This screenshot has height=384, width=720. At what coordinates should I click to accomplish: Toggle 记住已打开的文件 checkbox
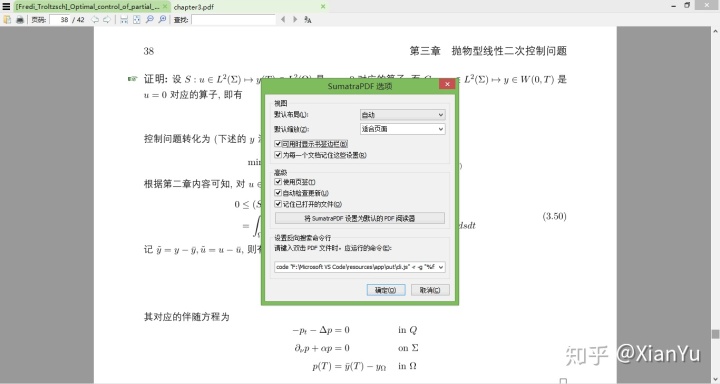[278, 204]
